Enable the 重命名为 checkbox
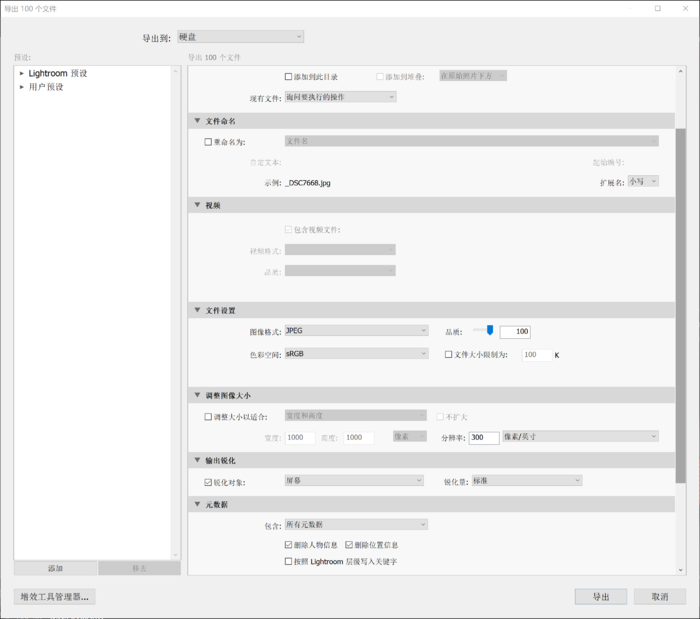Image resolution: width=700 pixels, height=619 pixels. 208,142
